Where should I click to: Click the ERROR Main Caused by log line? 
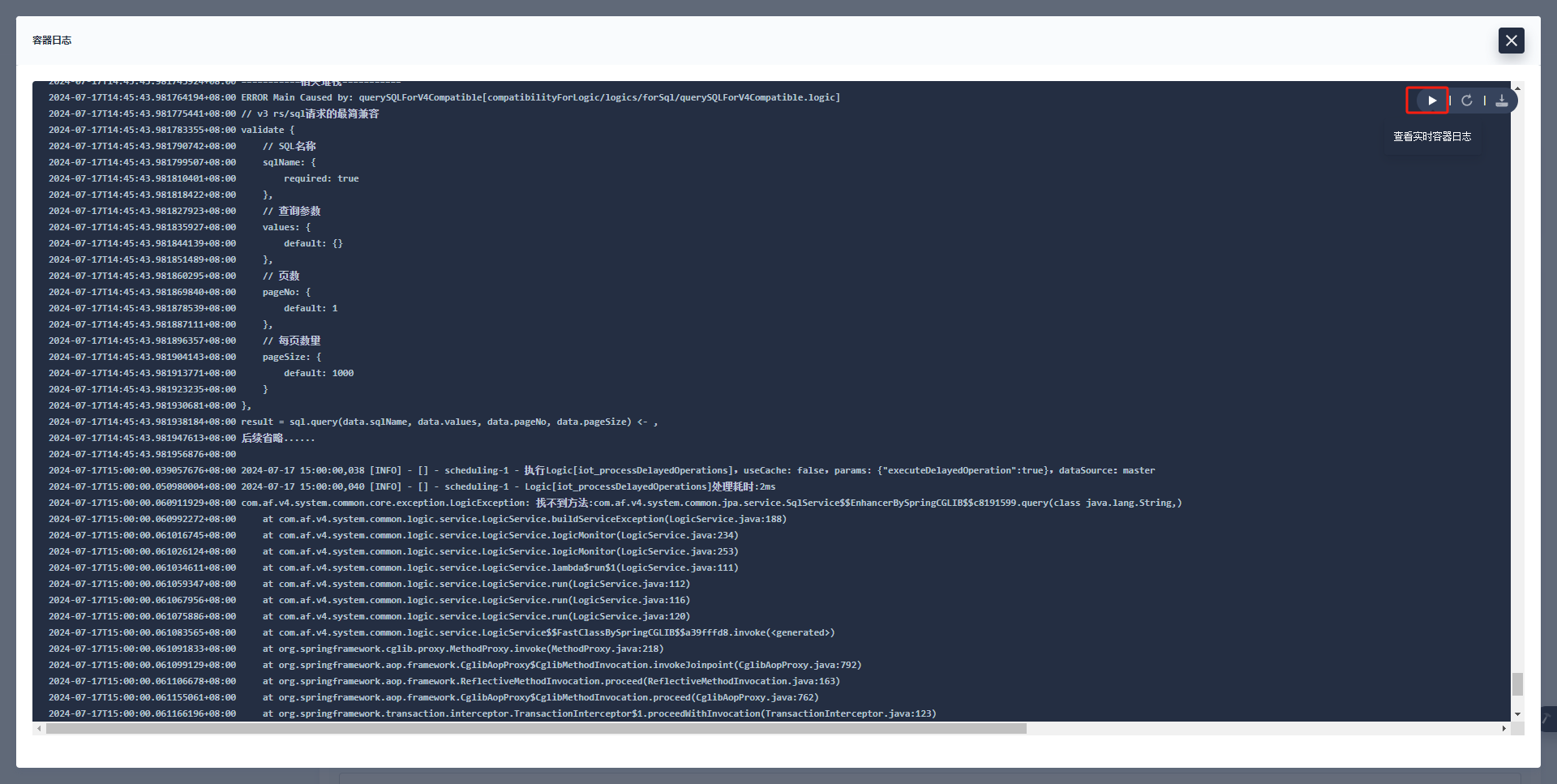[444, 97]
